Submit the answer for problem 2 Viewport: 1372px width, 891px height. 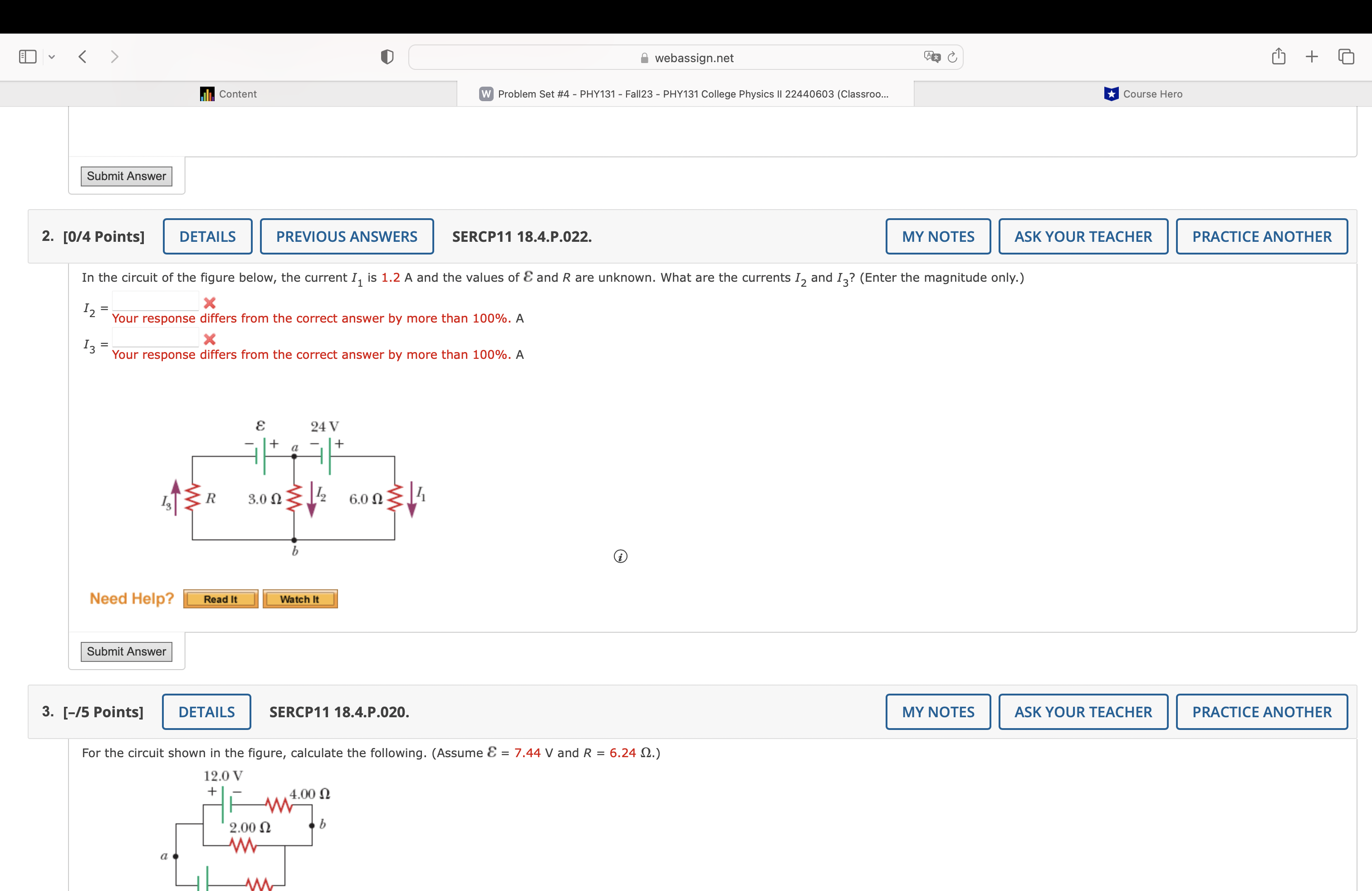point(126,651)
